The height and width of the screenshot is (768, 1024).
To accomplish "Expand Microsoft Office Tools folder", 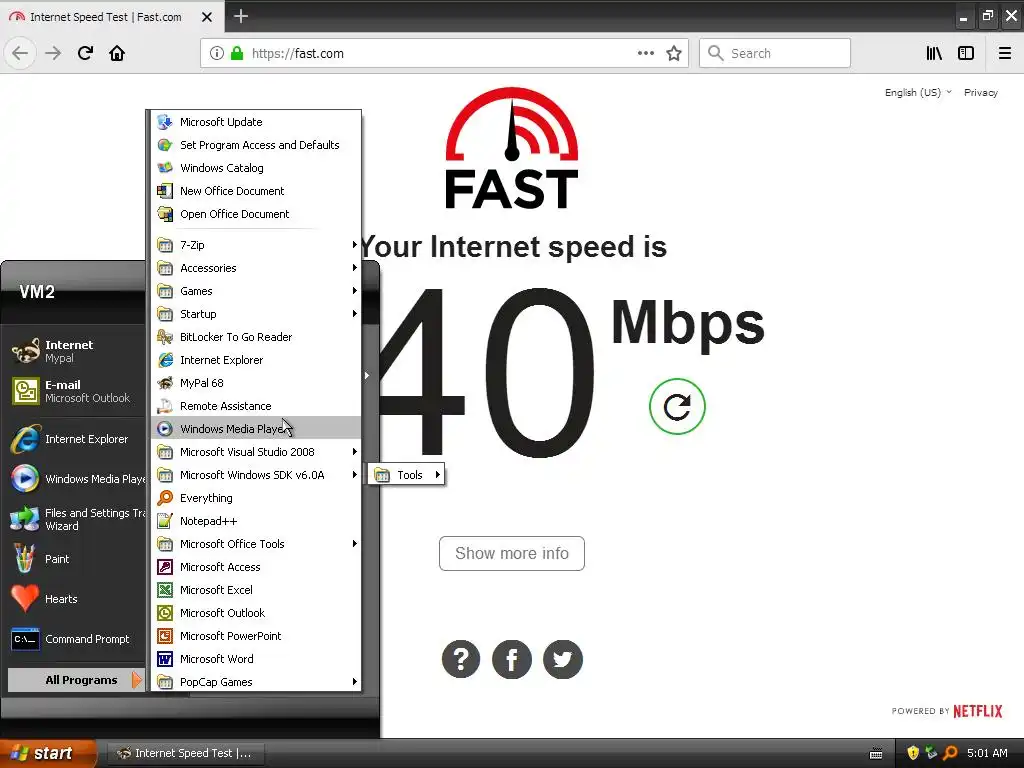I will tap(256, 544).
